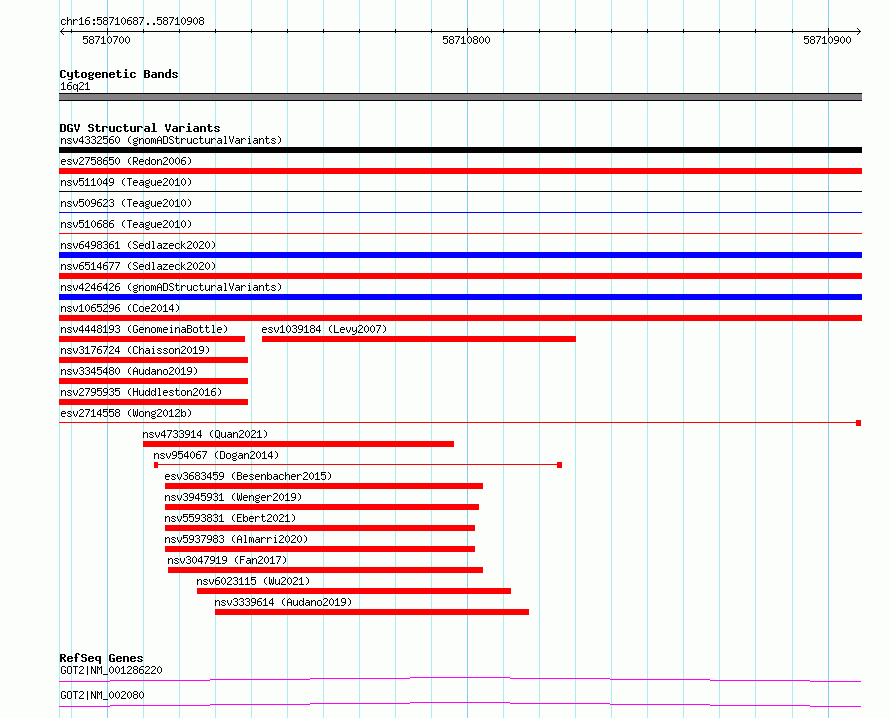This screenshot has width=890, height=718.
Task: Select nsv4733914 (Quan2021) label
Action: (205, 434)
